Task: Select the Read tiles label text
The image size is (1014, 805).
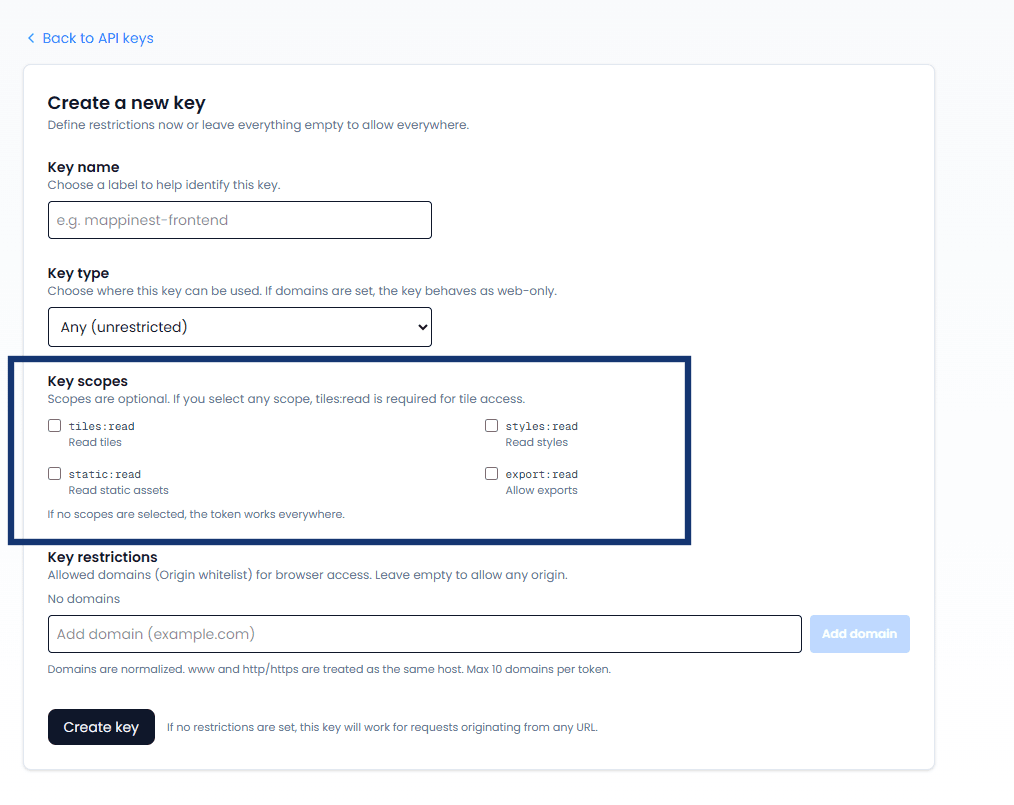Action: [x=95, y=441]
